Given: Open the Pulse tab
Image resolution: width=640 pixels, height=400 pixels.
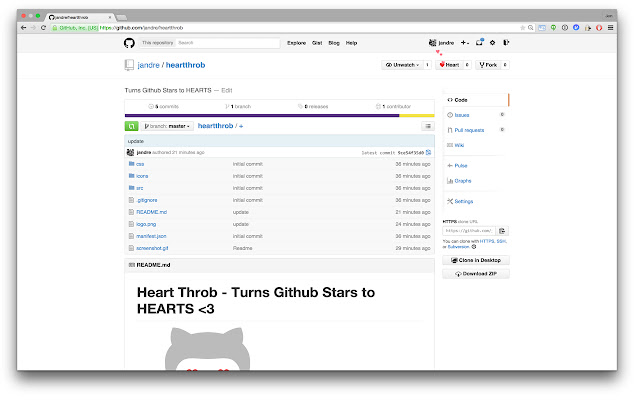Looking at the screenshot, I should [x=460, y=166].
